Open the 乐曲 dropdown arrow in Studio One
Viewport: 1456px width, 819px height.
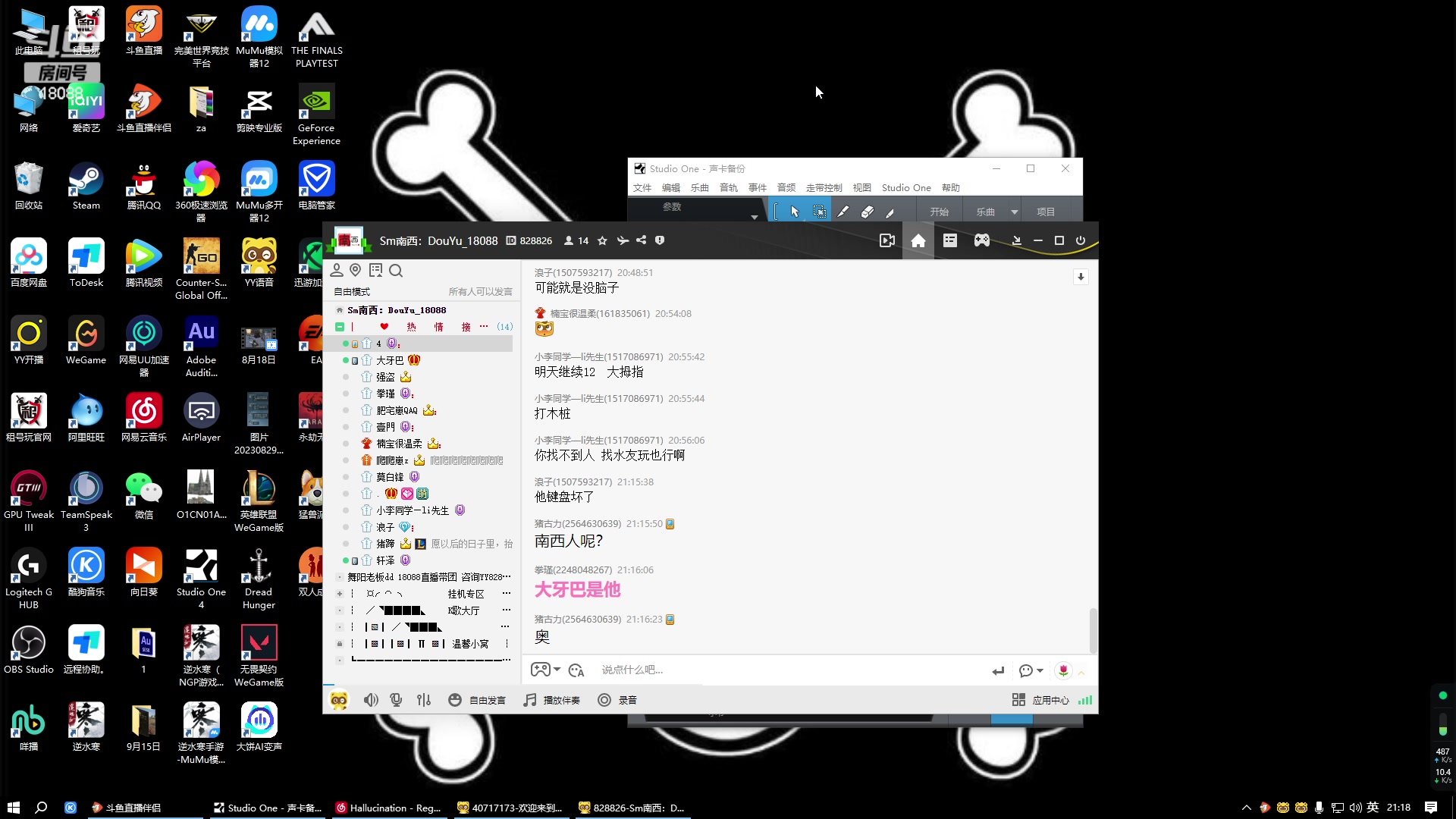pos(1014,212)
